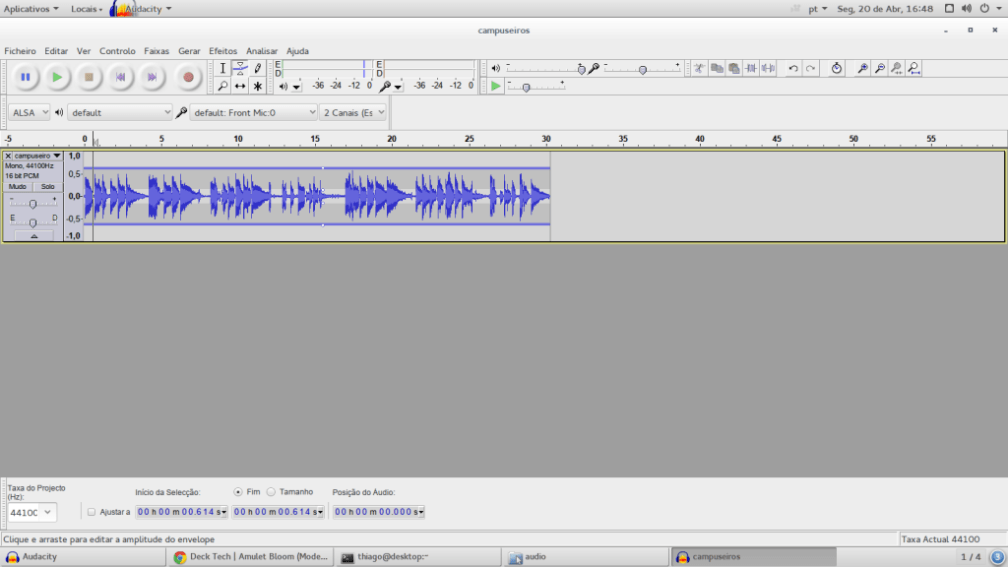The width and height of the screenshot is (1008, 567).
Task: Pick the Draw pencil tool
Action: pyautogui.click(x=257, y=68)
